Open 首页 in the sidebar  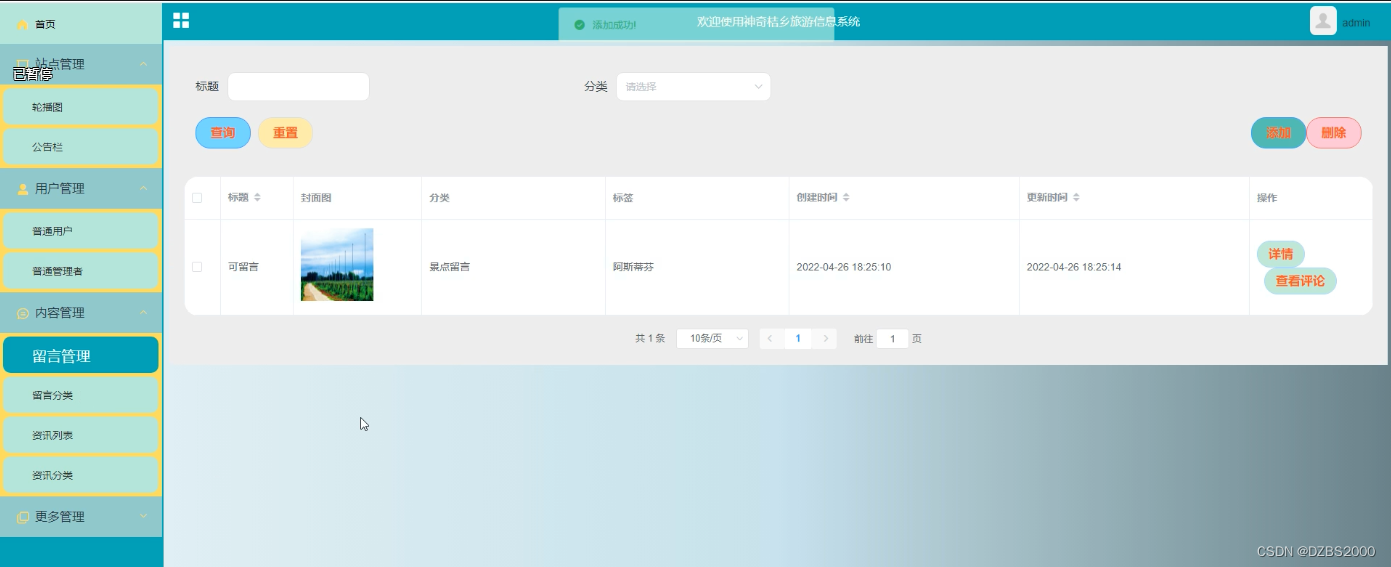coord(81,24)
